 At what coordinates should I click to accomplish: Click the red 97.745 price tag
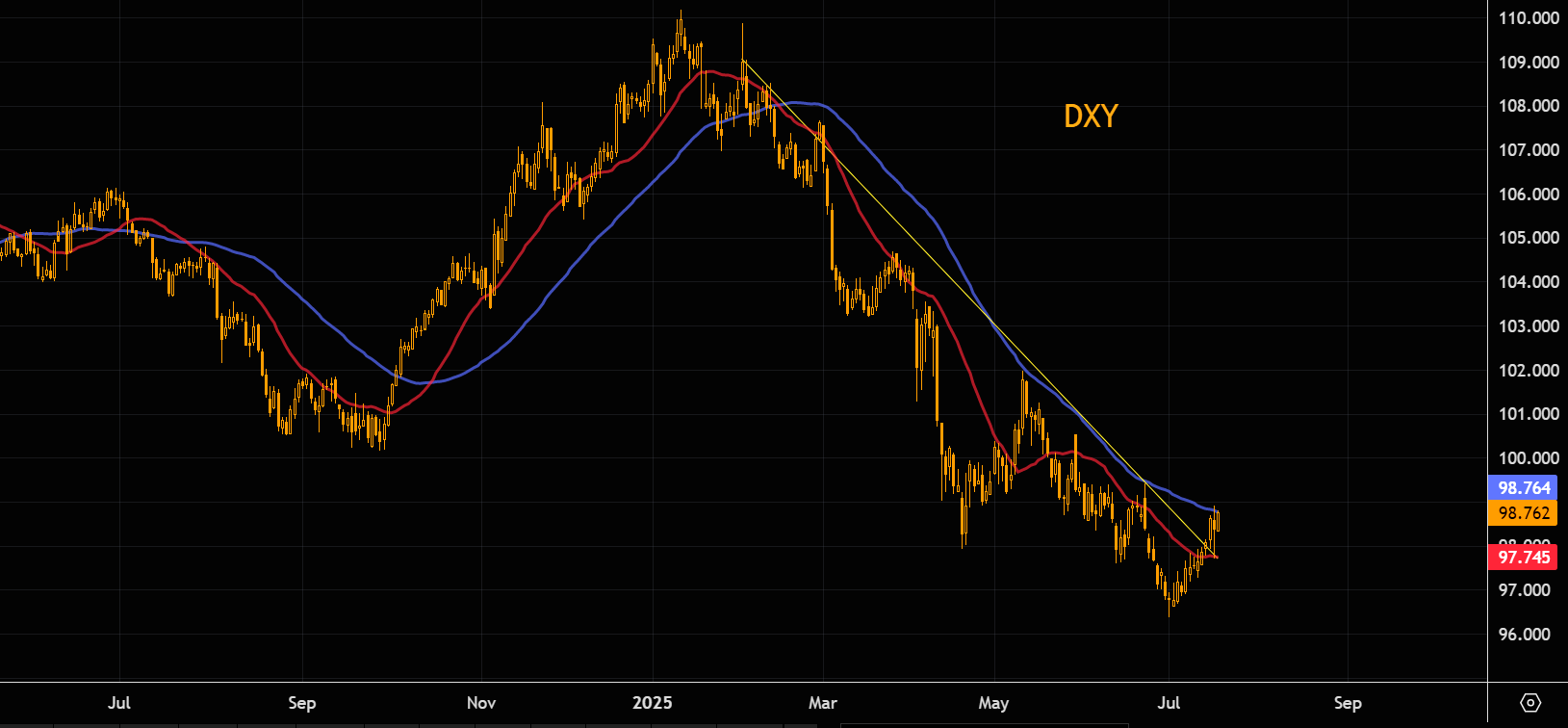(x=1524, y=558)
